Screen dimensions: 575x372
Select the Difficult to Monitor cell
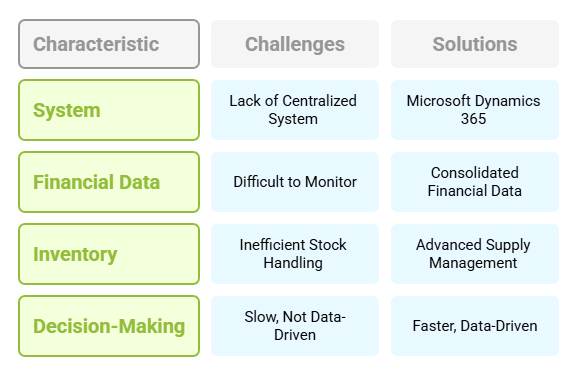[x=295, y=182]
